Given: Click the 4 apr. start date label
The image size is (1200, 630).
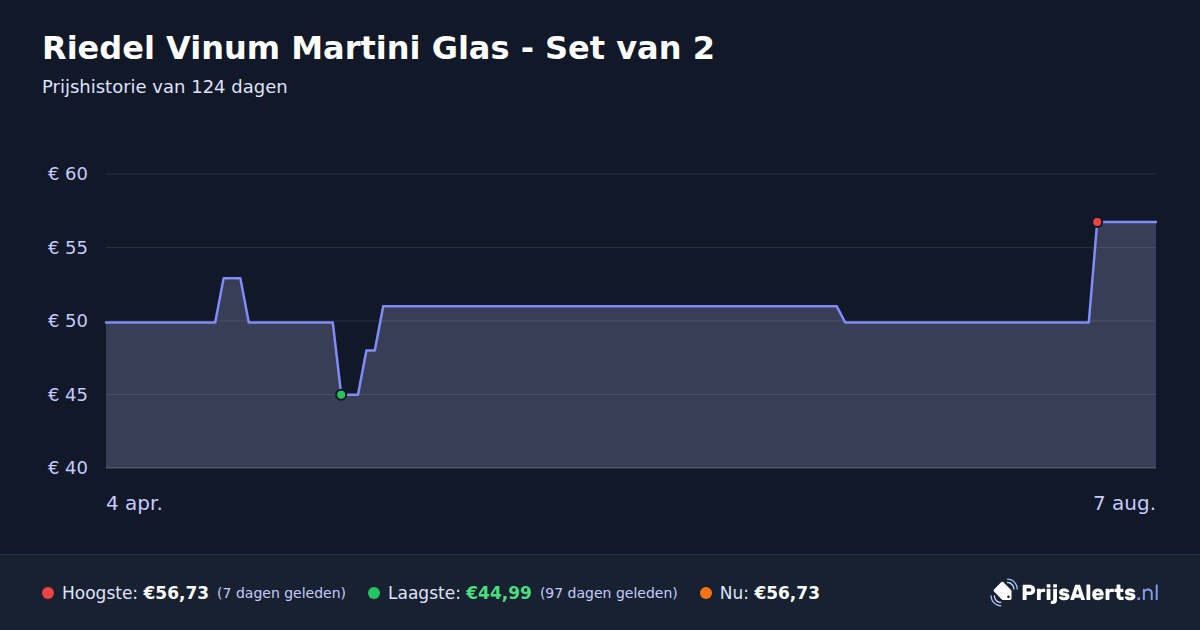Looking at the screenshot, I should pyautogui.click(x=134, y=504).
